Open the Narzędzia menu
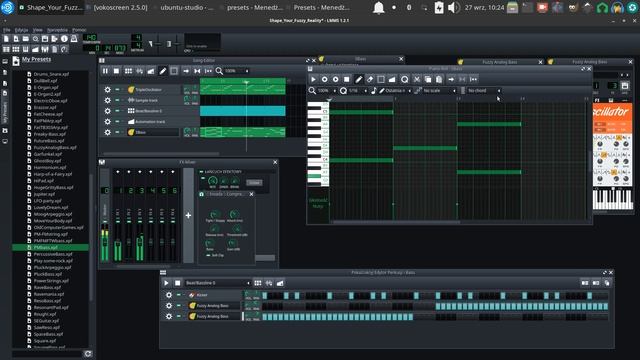This screenshot has height=360, width=640. point(57,30)
